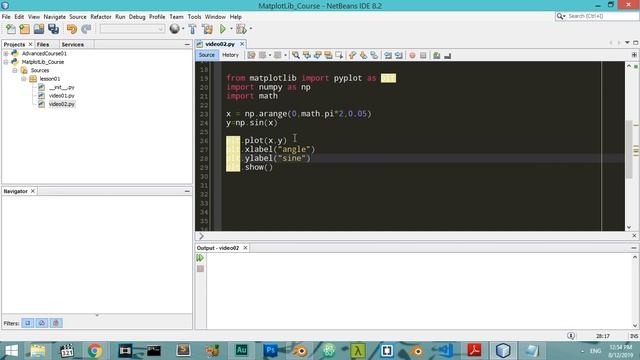The image size is (640, 360).
Task: Click Previous Bookmark editor icon
Action: 352,55
